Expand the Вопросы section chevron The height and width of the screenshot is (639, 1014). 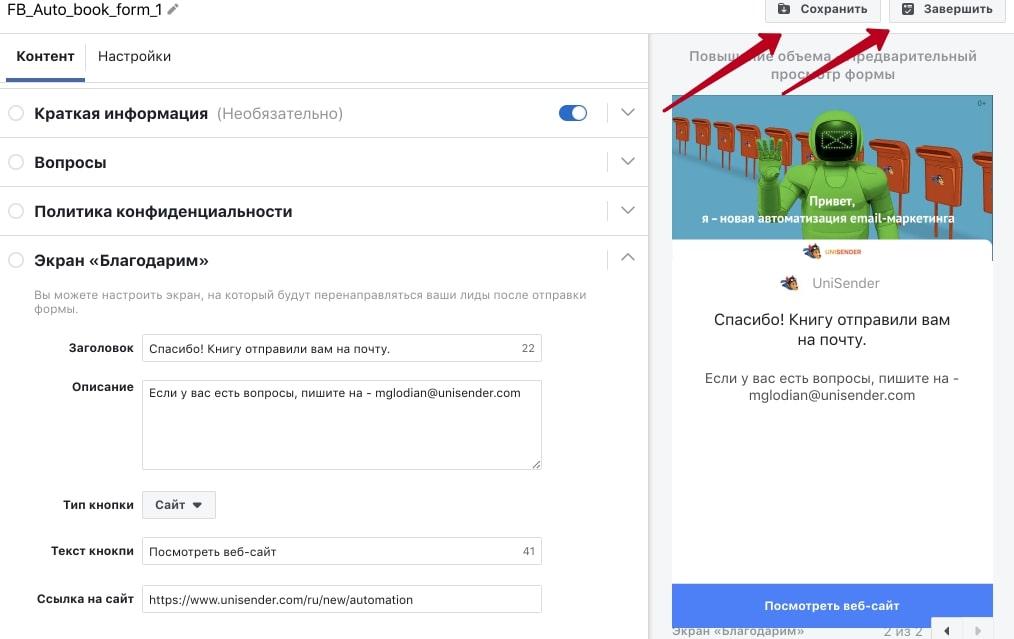click(x=627, y=161)
